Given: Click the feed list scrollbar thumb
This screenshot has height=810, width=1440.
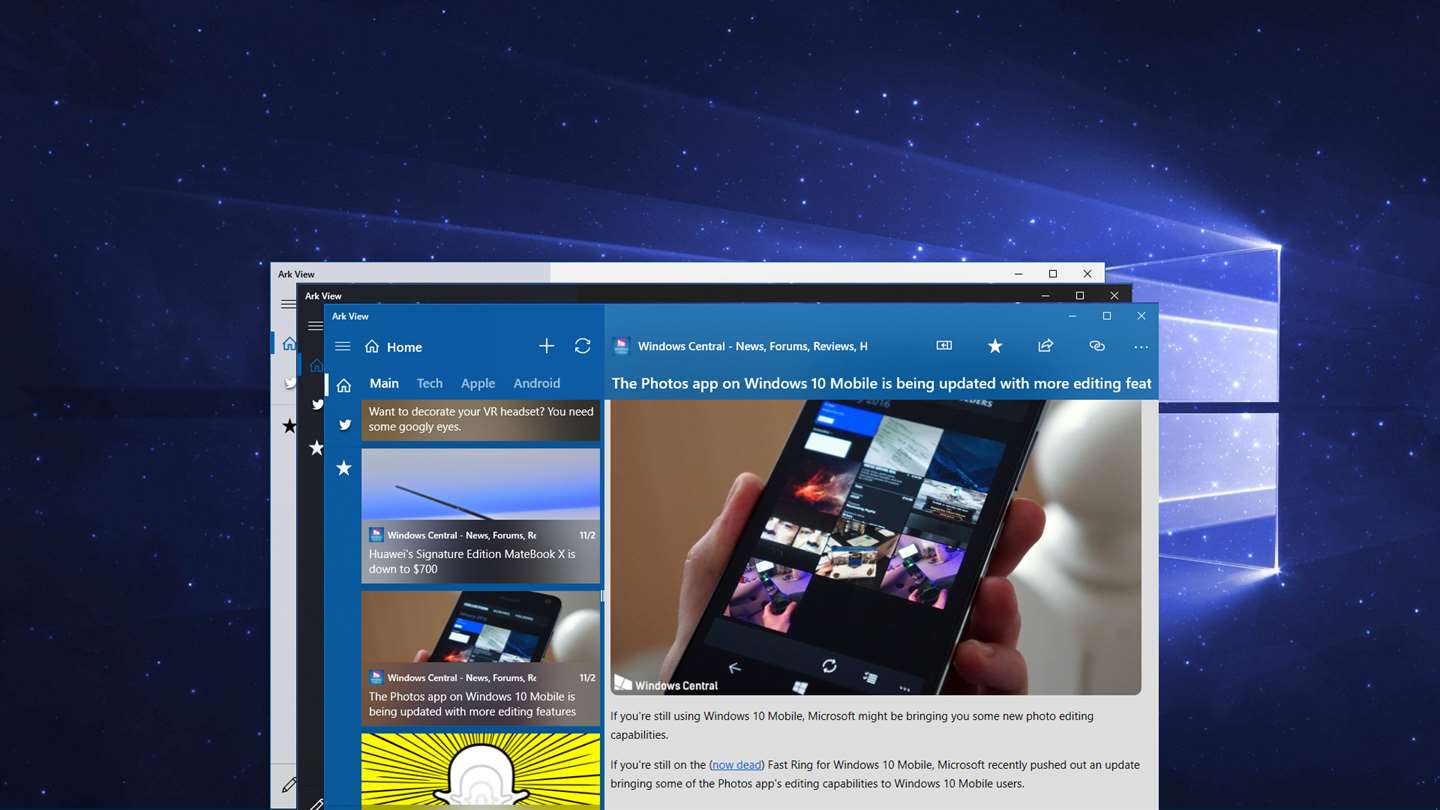Looking at the screenshot, I should (x=602, y=596).
